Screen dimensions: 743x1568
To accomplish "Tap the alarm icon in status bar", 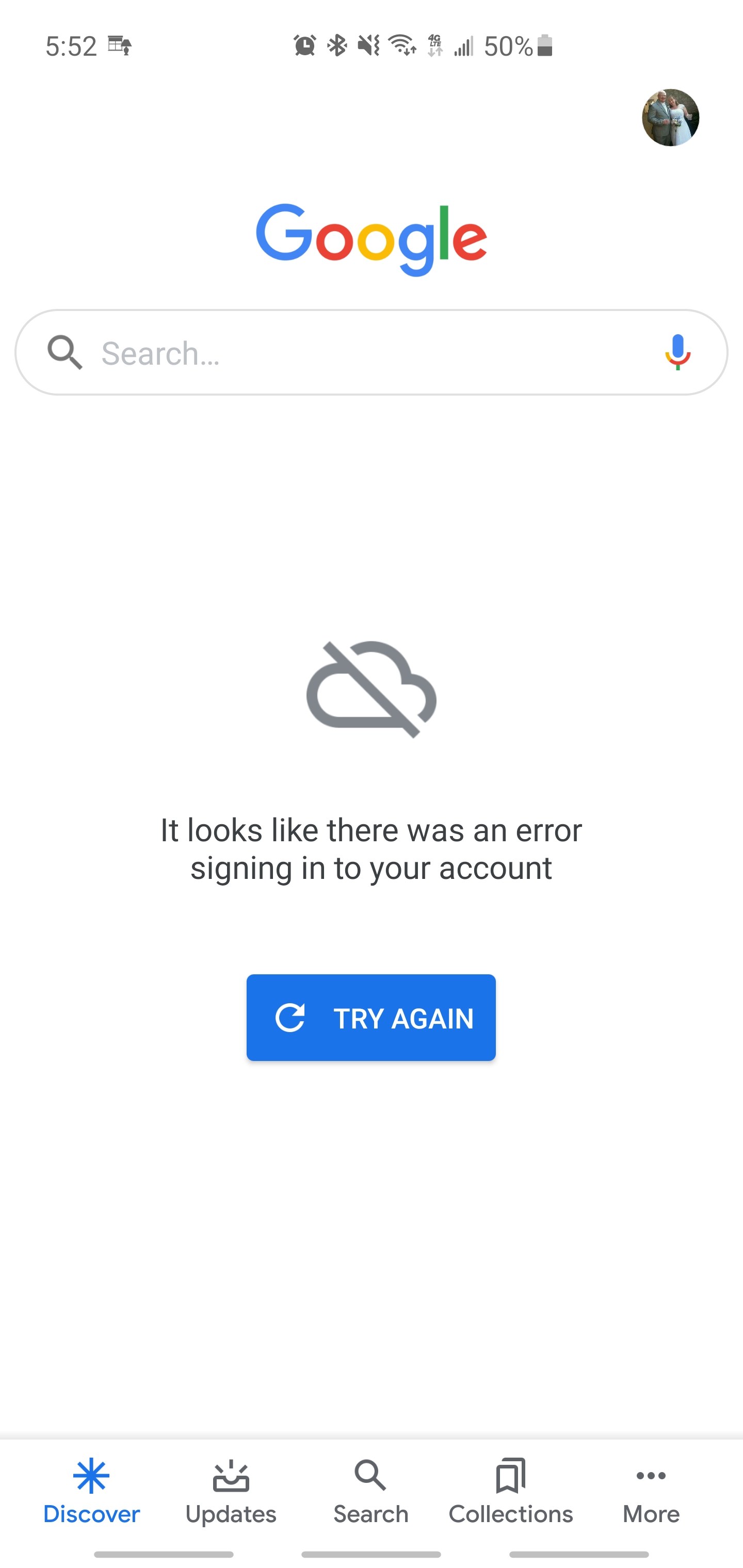I will (304, 46).
